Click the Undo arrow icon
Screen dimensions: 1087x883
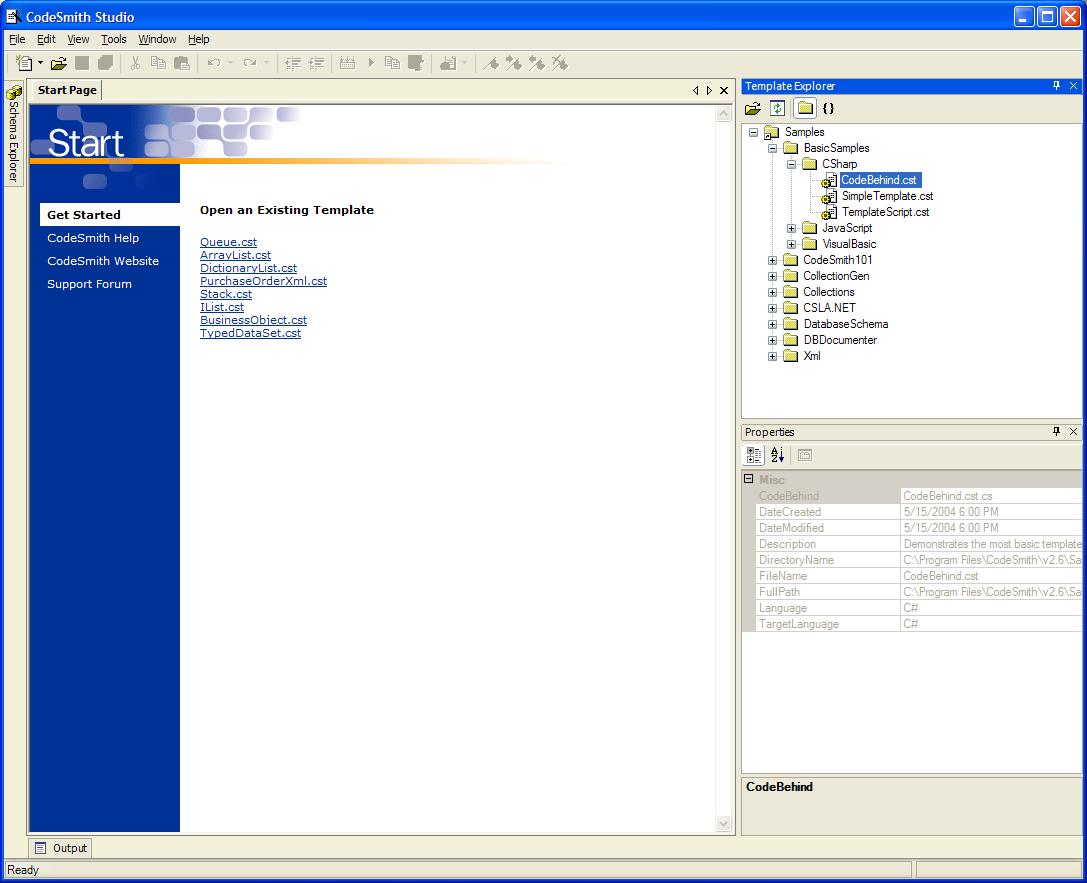(x=214, y=64)
